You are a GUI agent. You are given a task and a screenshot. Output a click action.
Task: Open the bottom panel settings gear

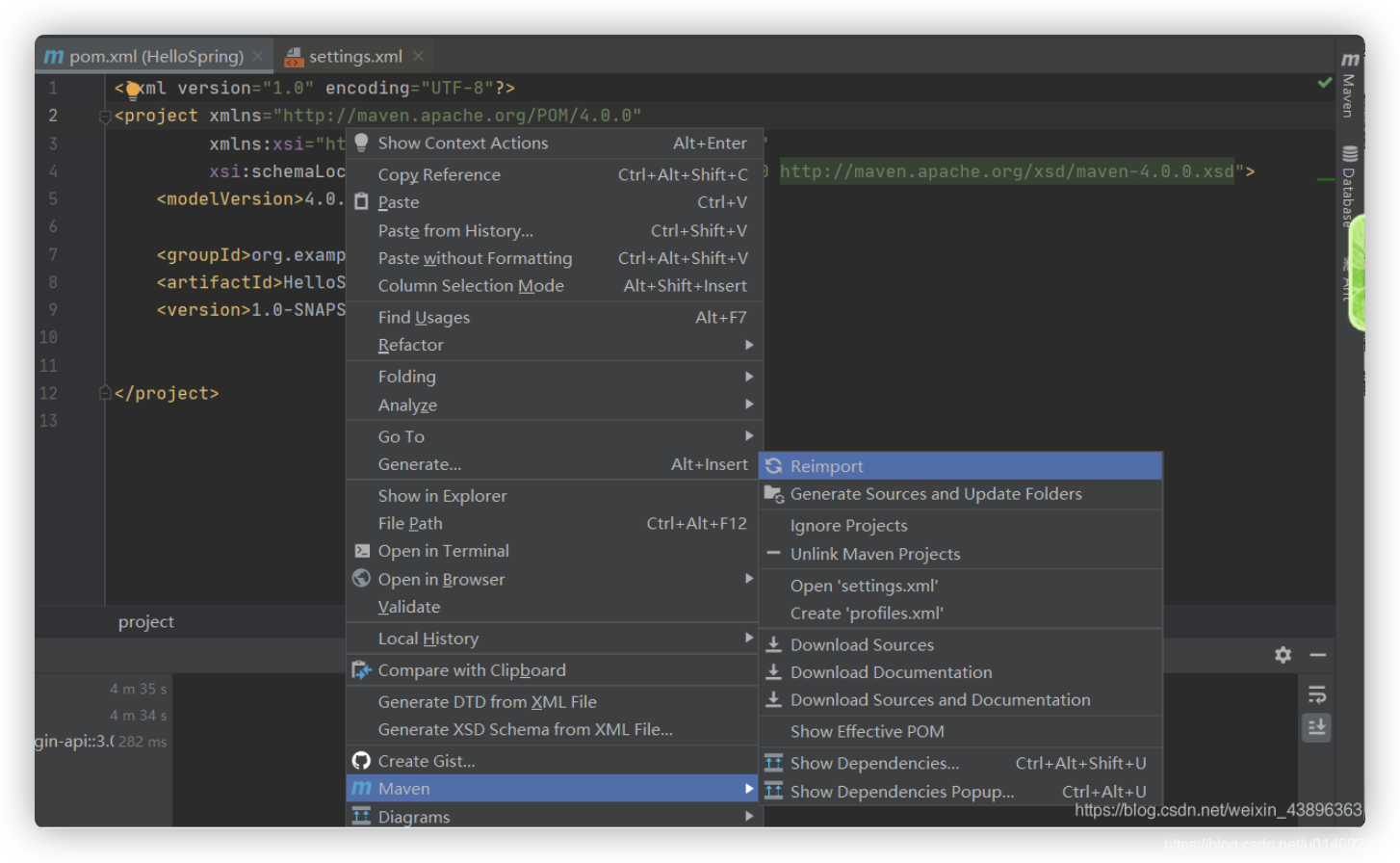click(1283, 655)
